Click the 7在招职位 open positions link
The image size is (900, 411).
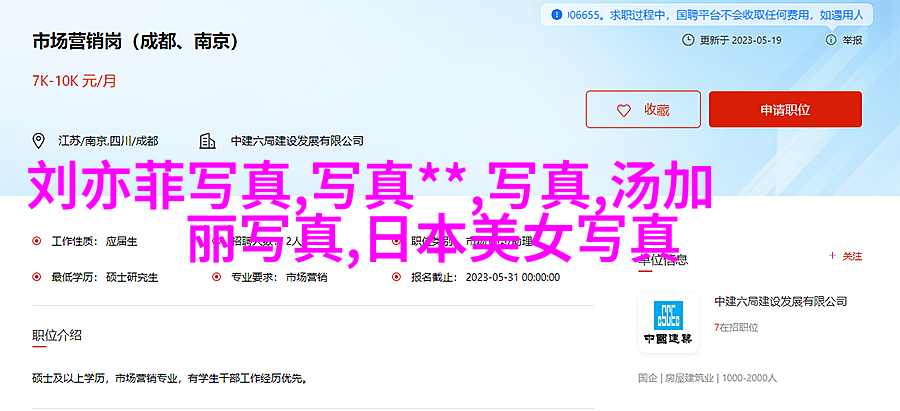pos(736,327)
